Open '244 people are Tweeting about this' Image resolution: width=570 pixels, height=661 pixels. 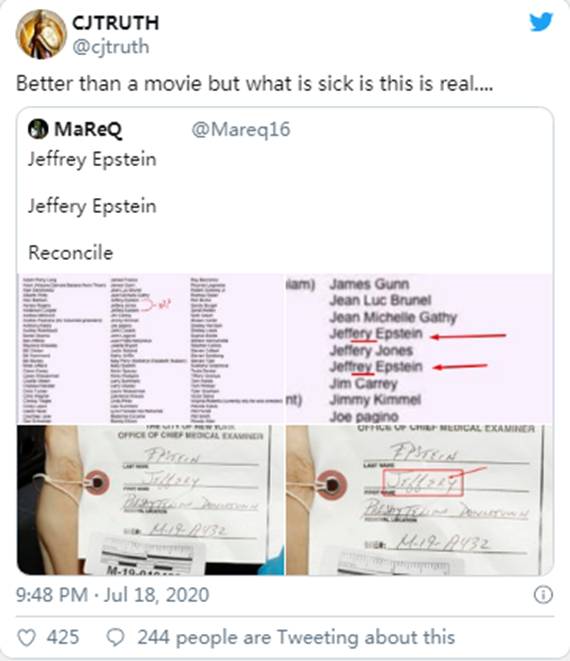tap(296, 637)
